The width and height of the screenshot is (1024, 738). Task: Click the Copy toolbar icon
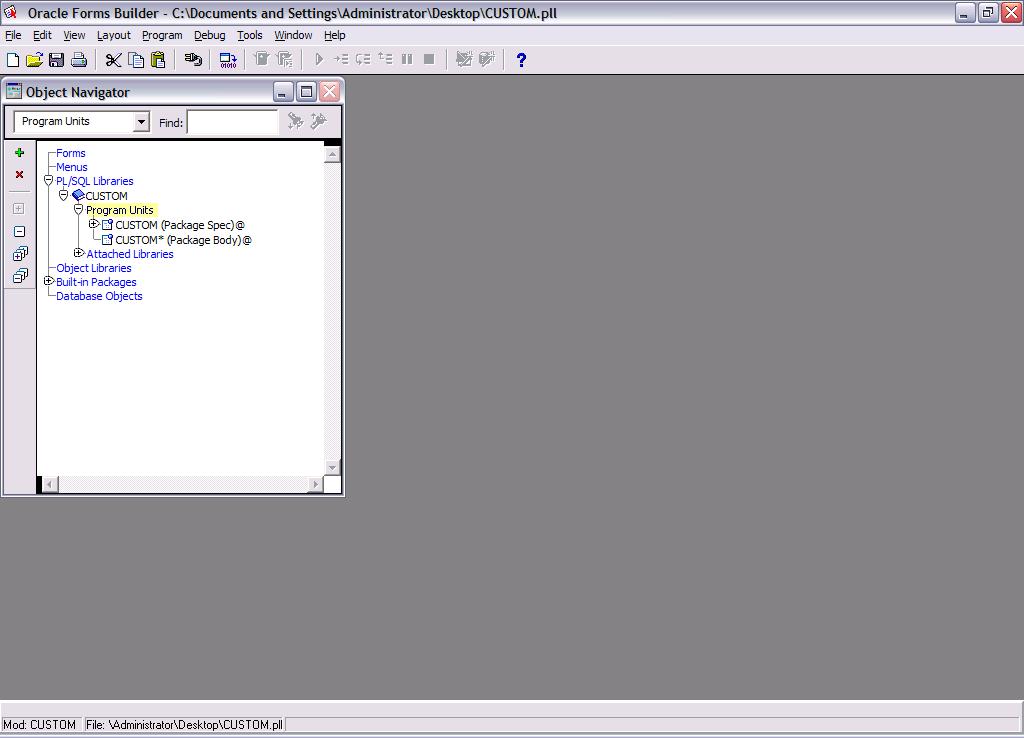(136, 60)
